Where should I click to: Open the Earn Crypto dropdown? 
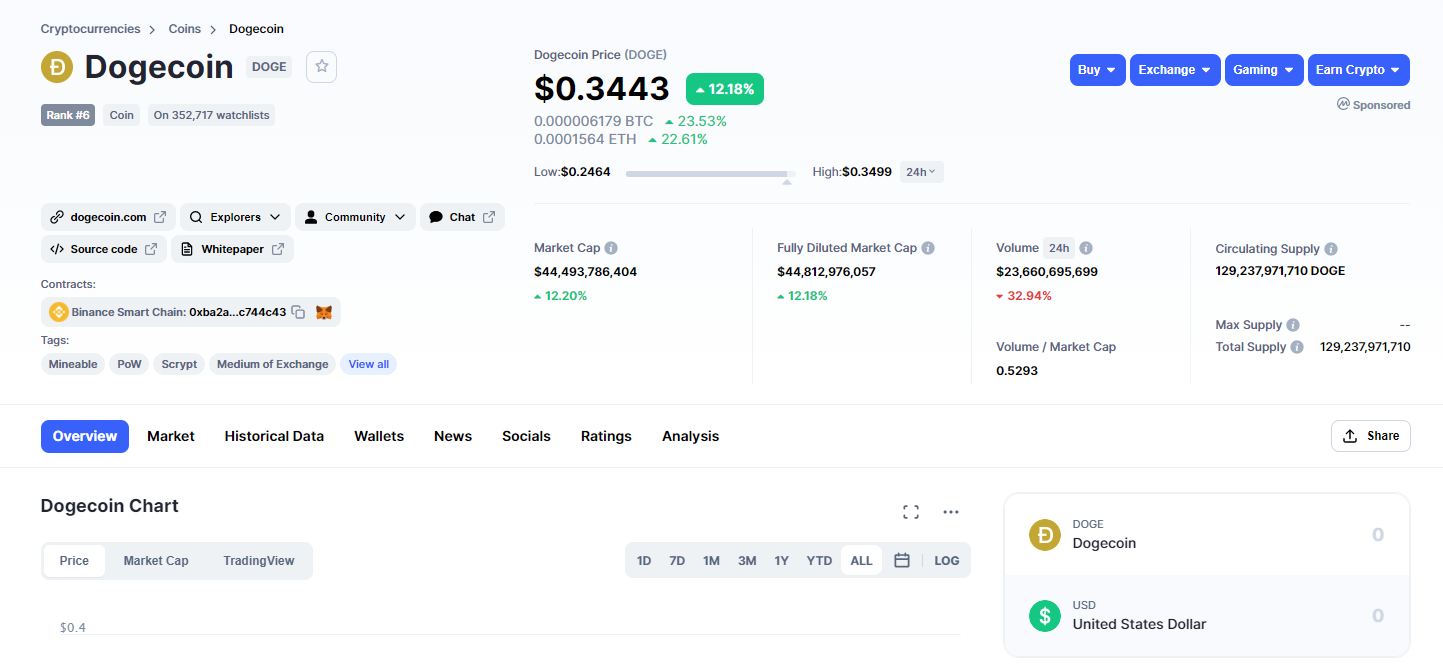tap(1359, 70)
